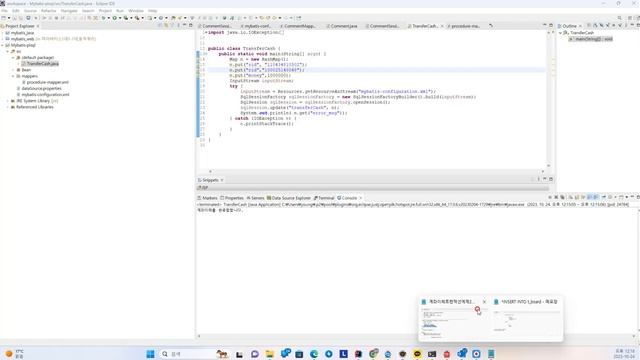Collapse the src folder node

(x=8, y=51)
